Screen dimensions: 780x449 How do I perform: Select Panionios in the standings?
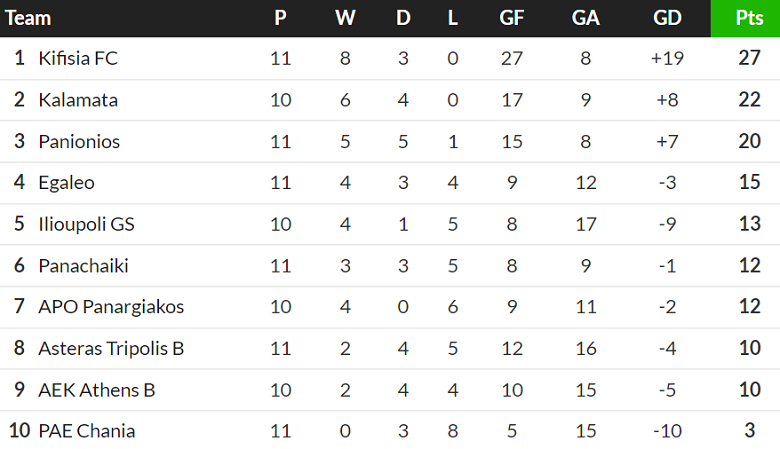pyautogui.click(x=79, y=141)
